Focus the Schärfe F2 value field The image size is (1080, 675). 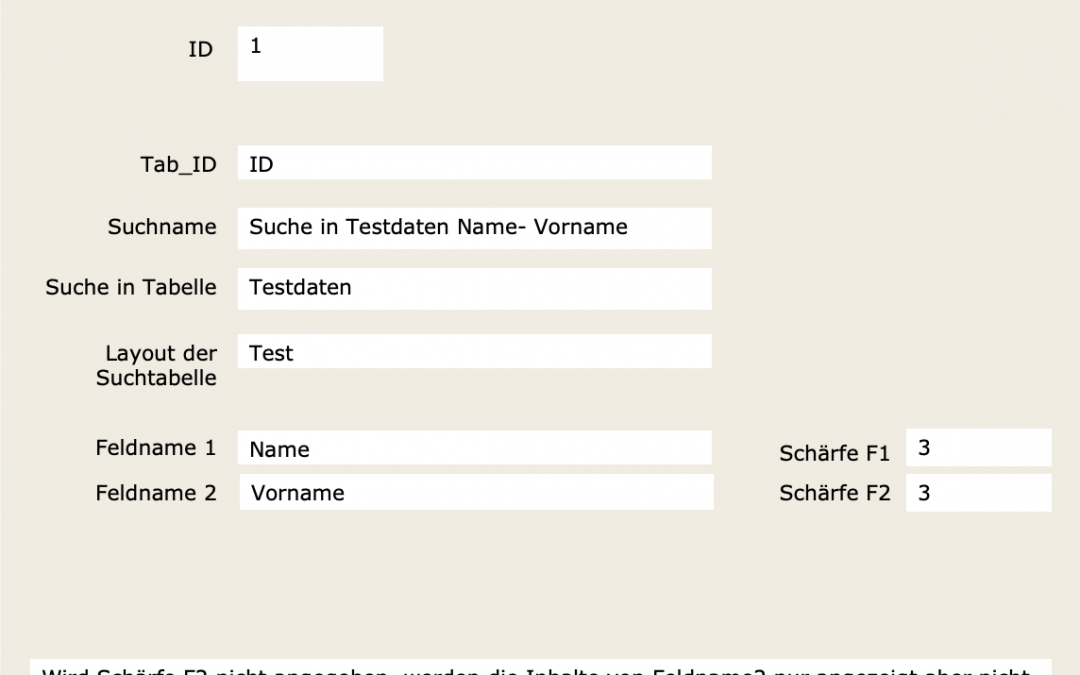(978, 493)
